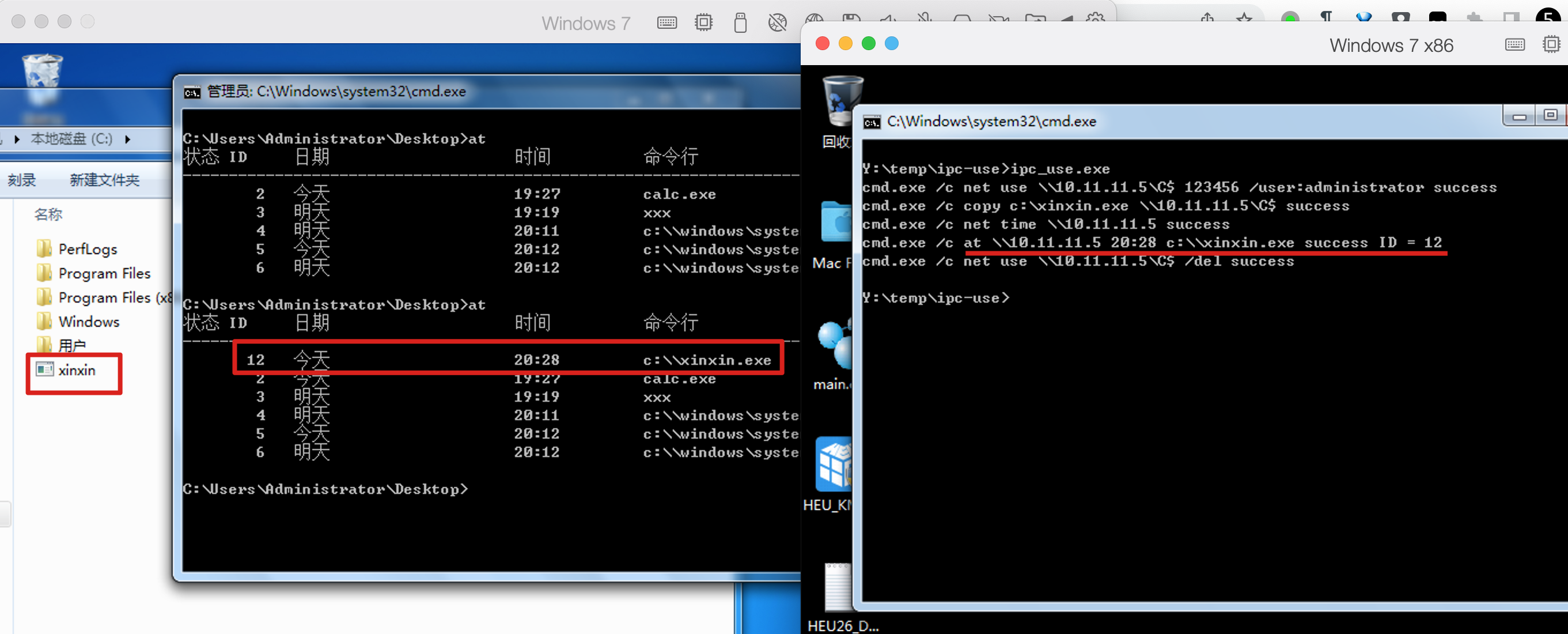Click cmd icon in 管理员 cmd.exe title bar
Screen dimensions: 1568x634
[192, 93]
